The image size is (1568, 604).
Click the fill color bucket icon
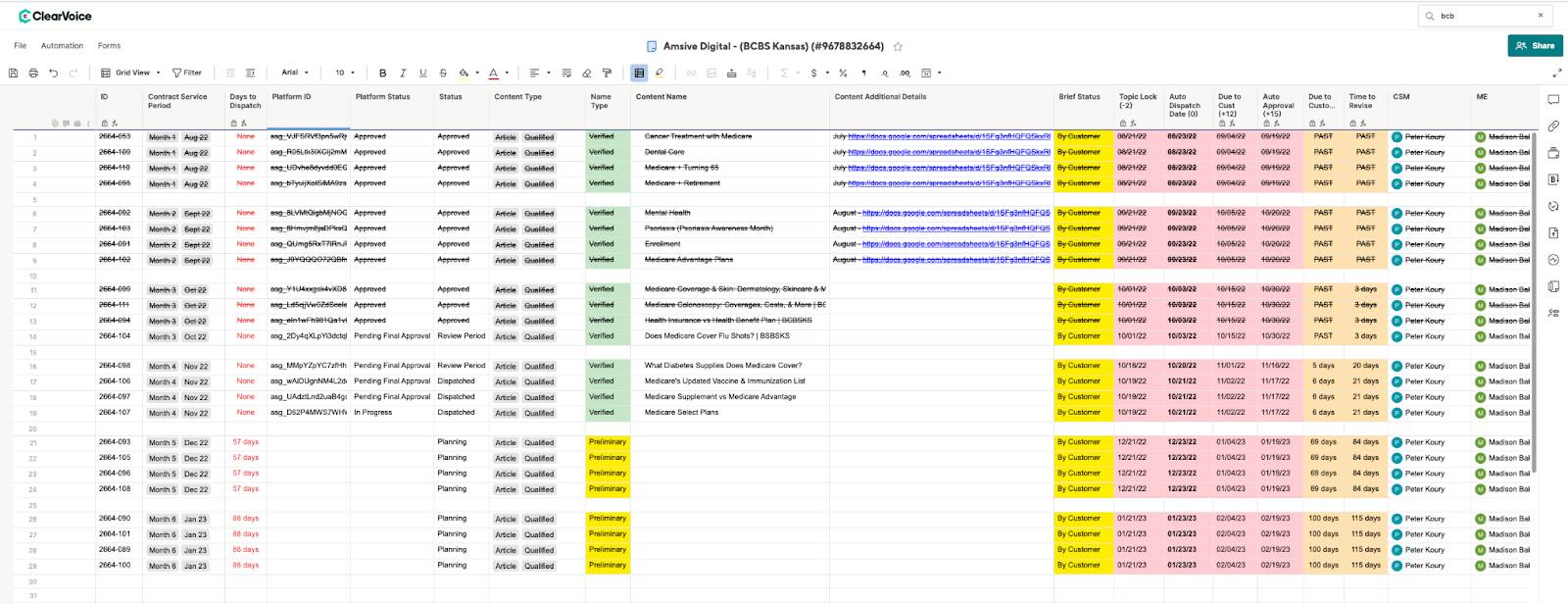[464, 73]
